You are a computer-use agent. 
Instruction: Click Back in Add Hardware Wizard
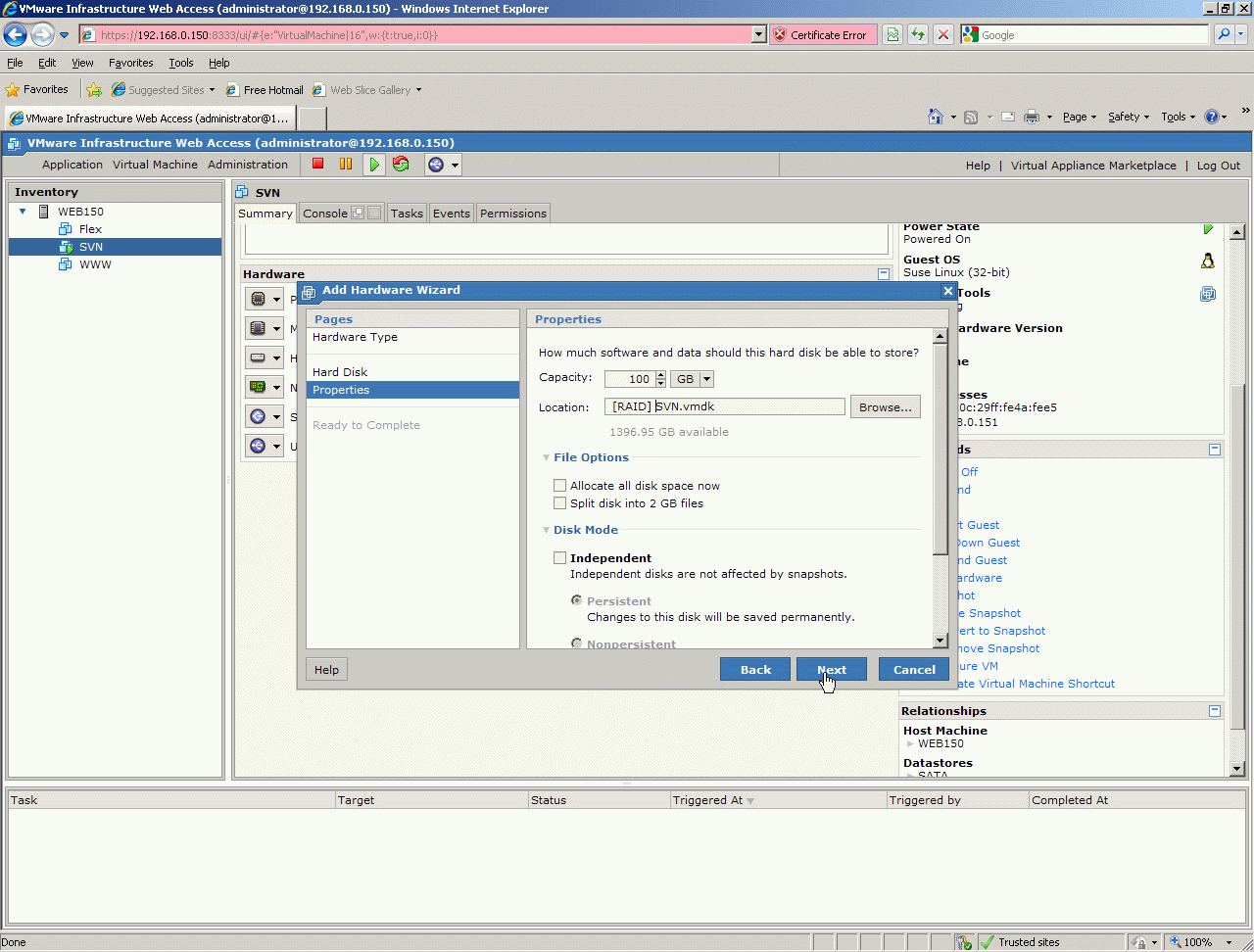(x=755, y=670)
